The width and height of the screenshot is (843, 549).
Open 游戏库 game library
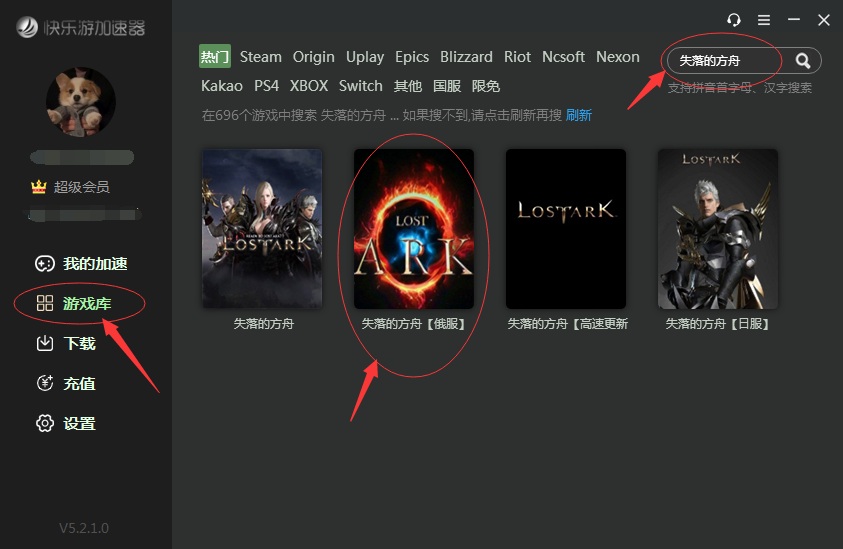click(x=87, y=303)
